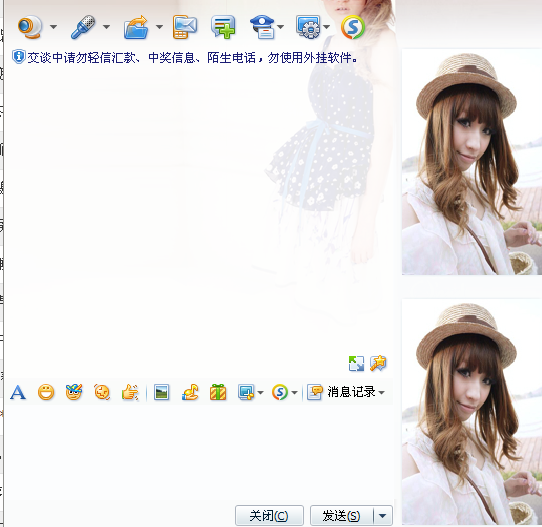The height and width of the screenshot is (527, 542).
Task: Expand the voice call dropdown arrow
Action: (x=106, y=27)
